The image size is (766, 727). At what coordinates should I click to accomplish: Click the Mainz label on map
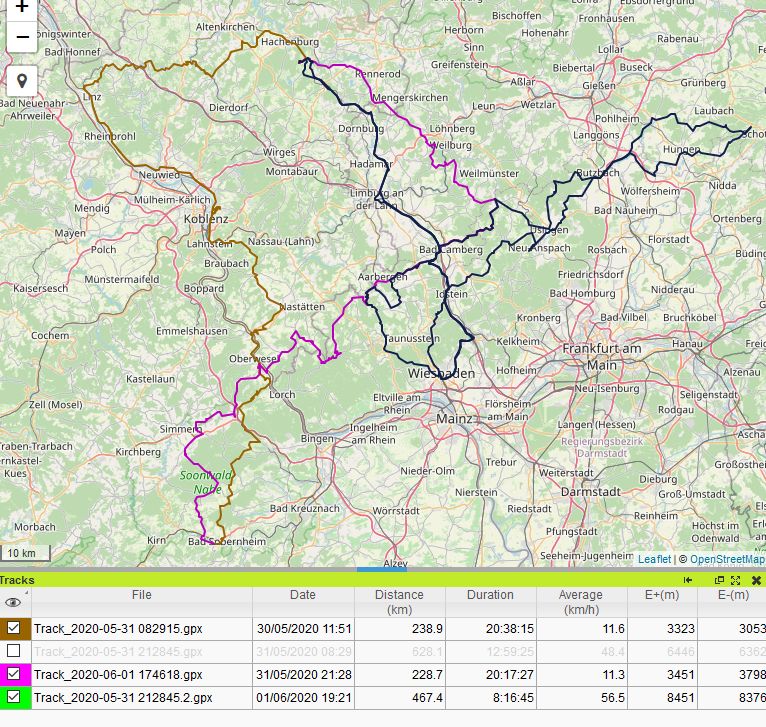[454, 419]
